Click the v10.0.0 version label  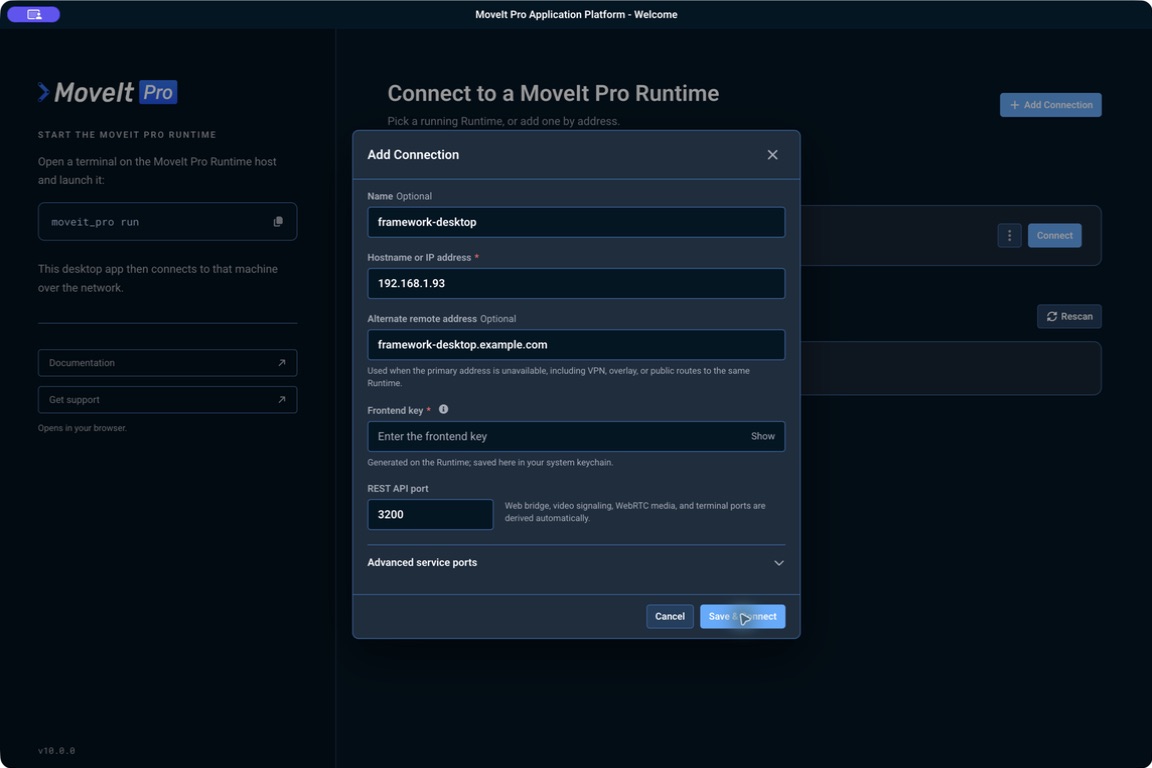click(57, 750)
